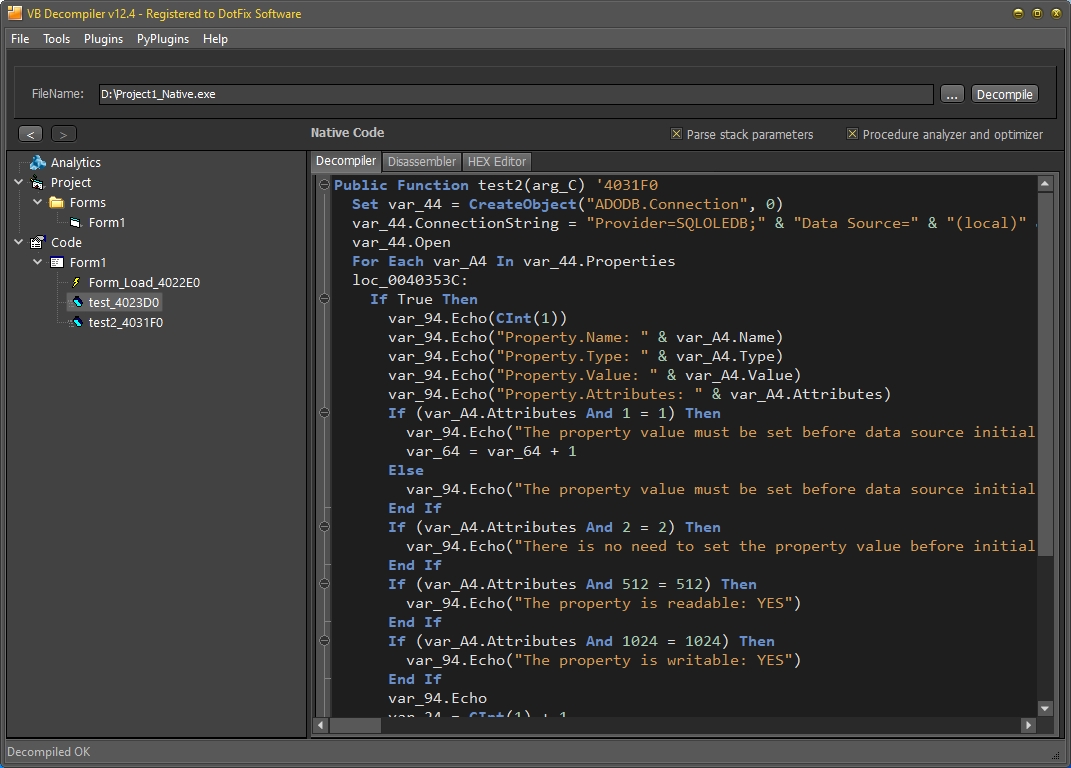Click 'var_94.Echo(CInt(1))' code line

pos(477,318)
